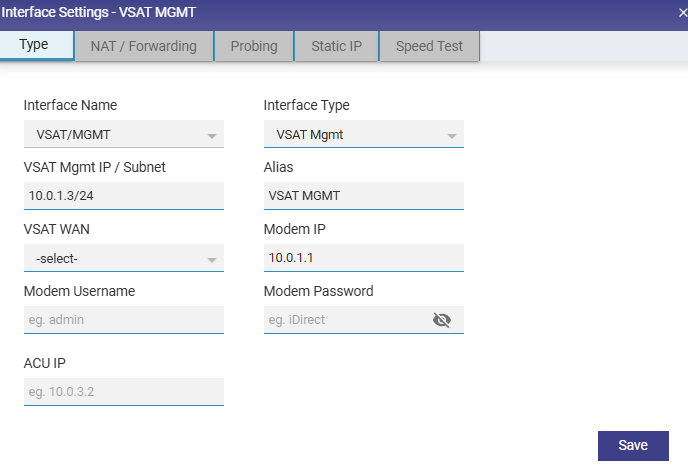Focus the Alias text field
688x467 pixels.
click(x=363, y=197)
